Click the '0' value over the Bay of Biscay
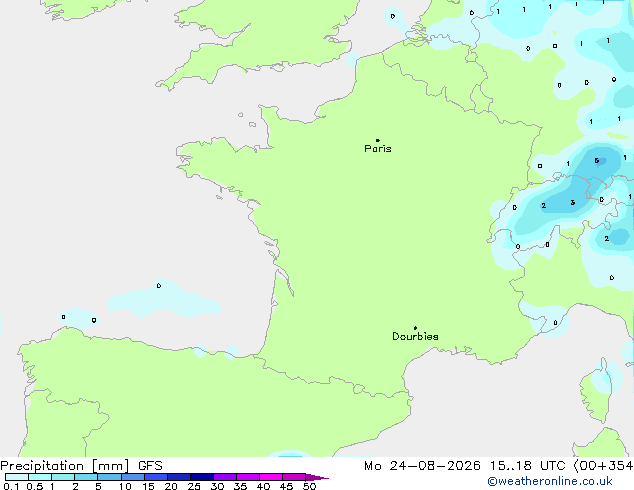The width and height of the screenshot is (634, 490). (x=159, y=285)
